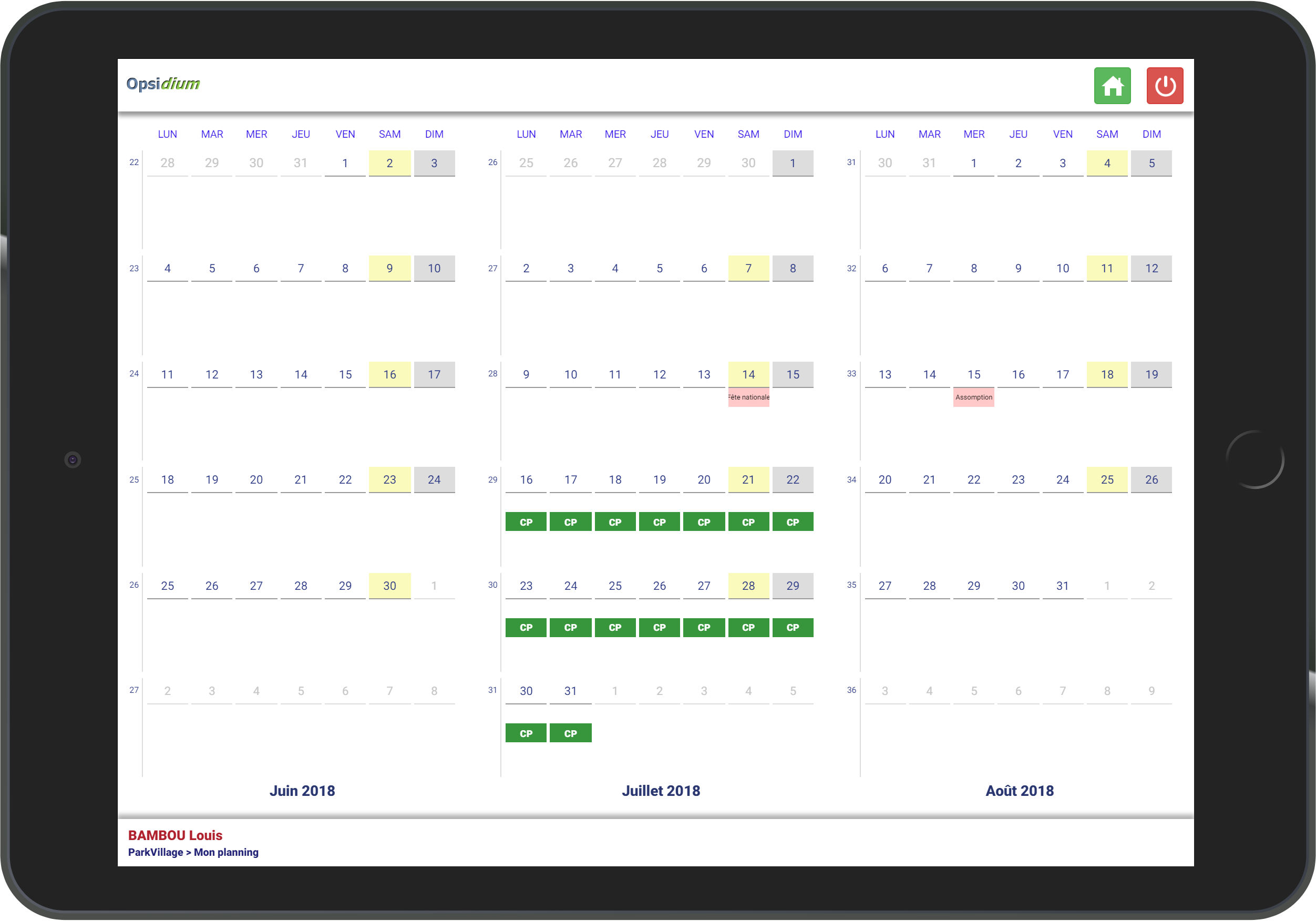Select August 22 in Août 2018
Image resolution: width=1316 pixels, height=921 pixels.
[973, 479]
